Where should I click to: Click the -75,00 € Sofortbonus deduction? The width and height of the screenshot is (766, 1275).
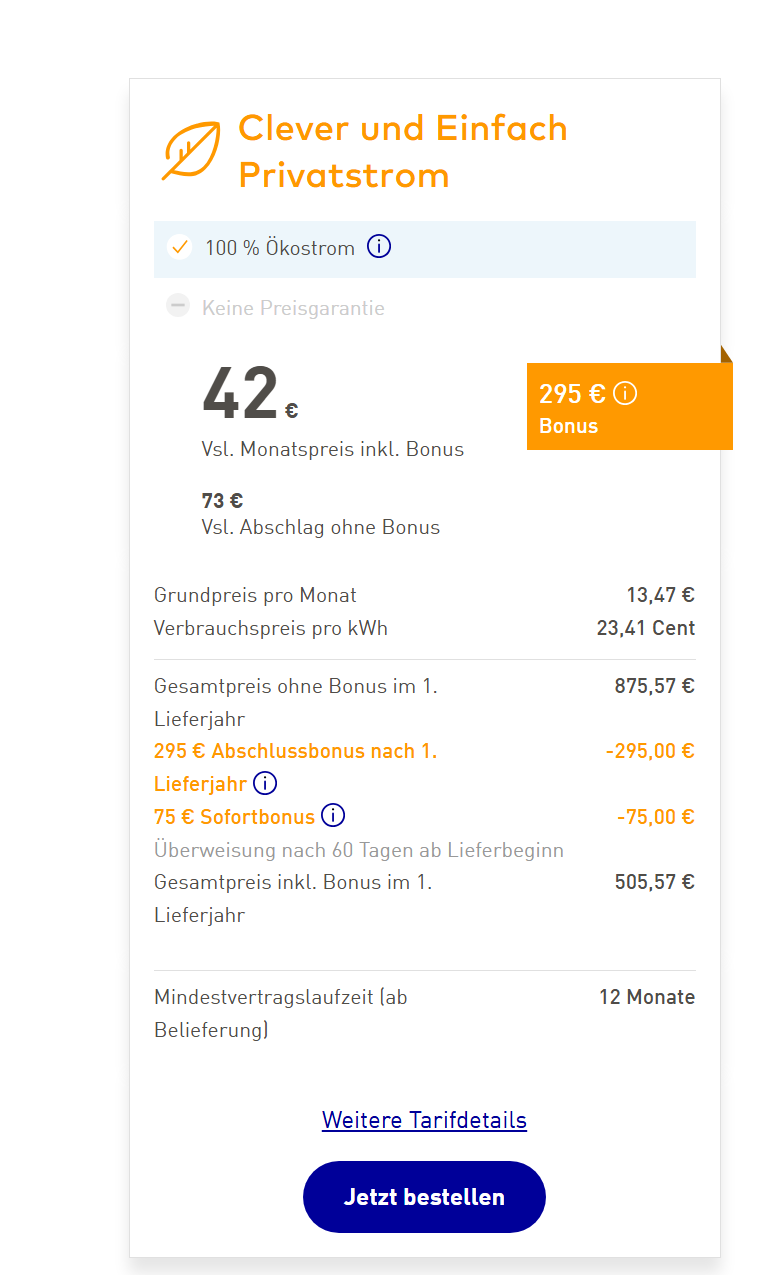click(655, 816)
